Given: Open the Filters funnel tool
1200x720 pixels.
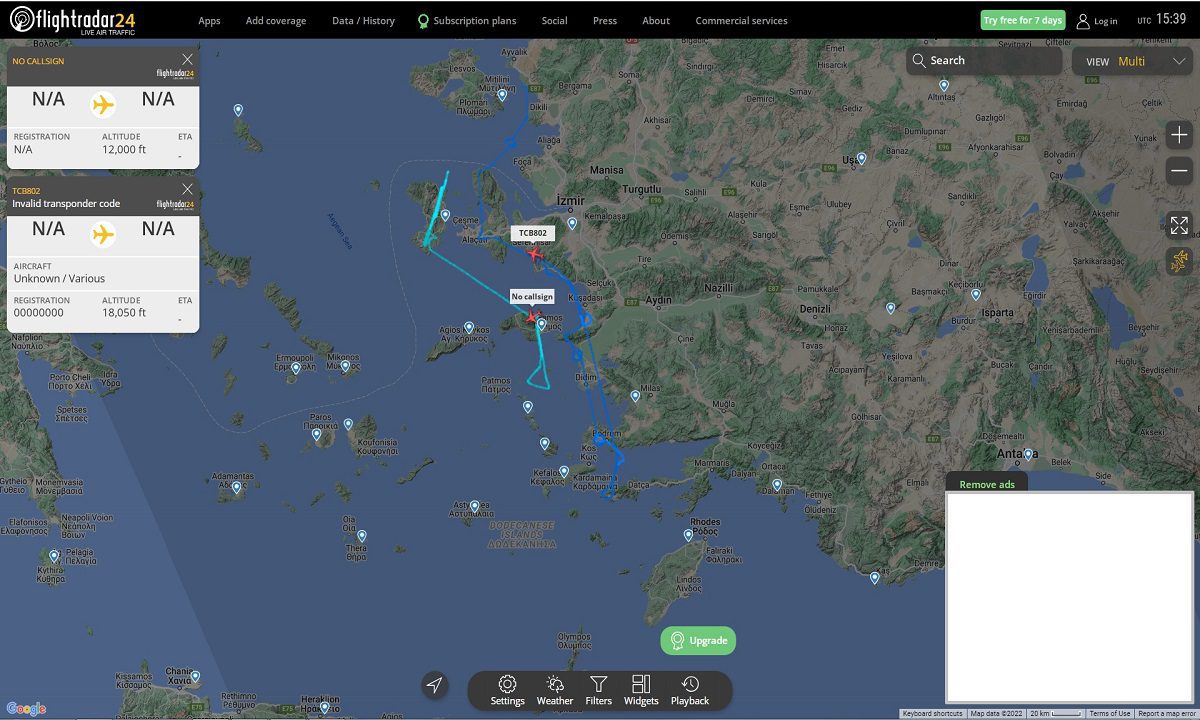Looking at the screenshot, I should point(598,690).
